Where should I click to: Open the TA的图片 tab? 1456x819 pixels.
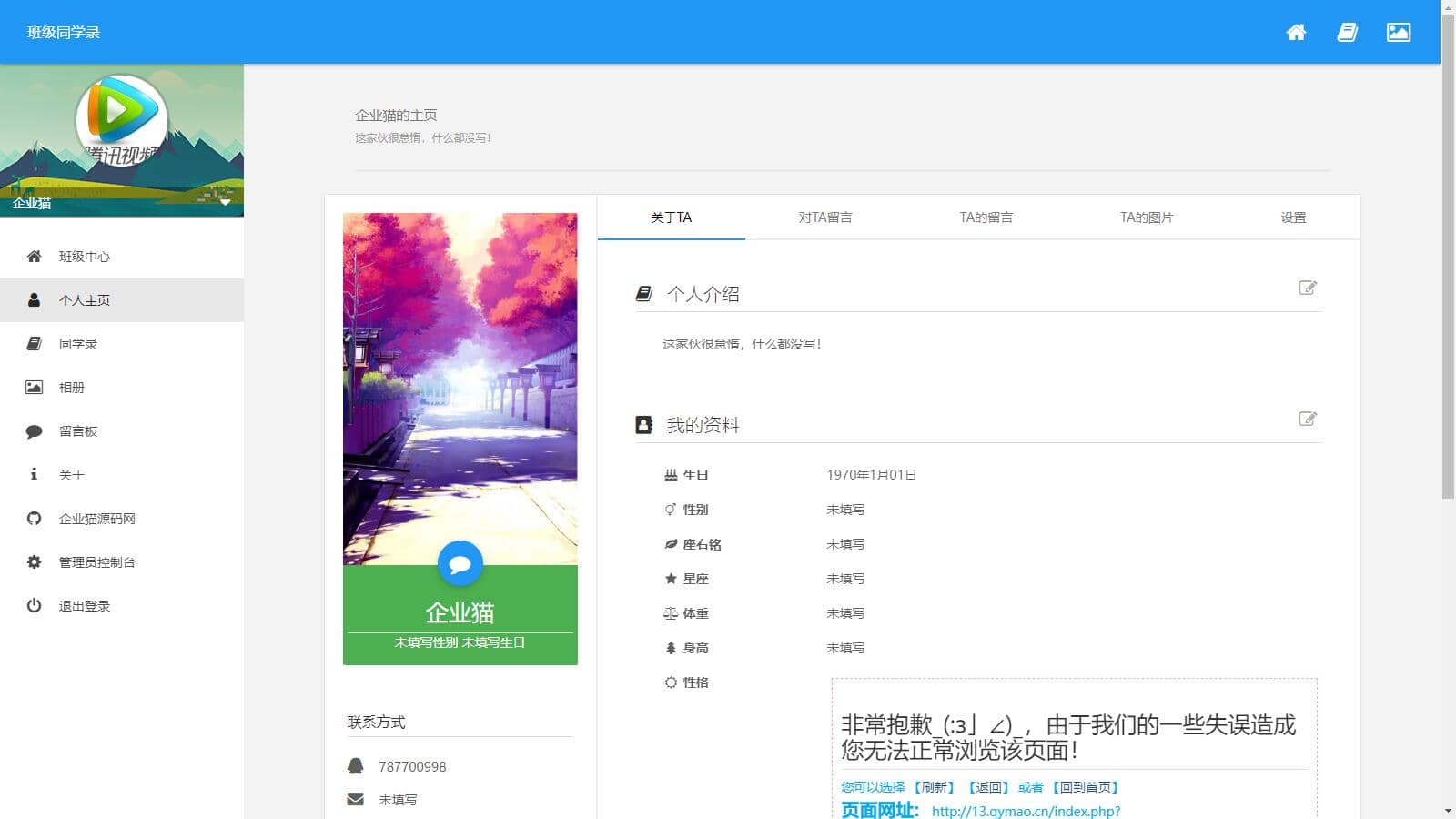1147,217
